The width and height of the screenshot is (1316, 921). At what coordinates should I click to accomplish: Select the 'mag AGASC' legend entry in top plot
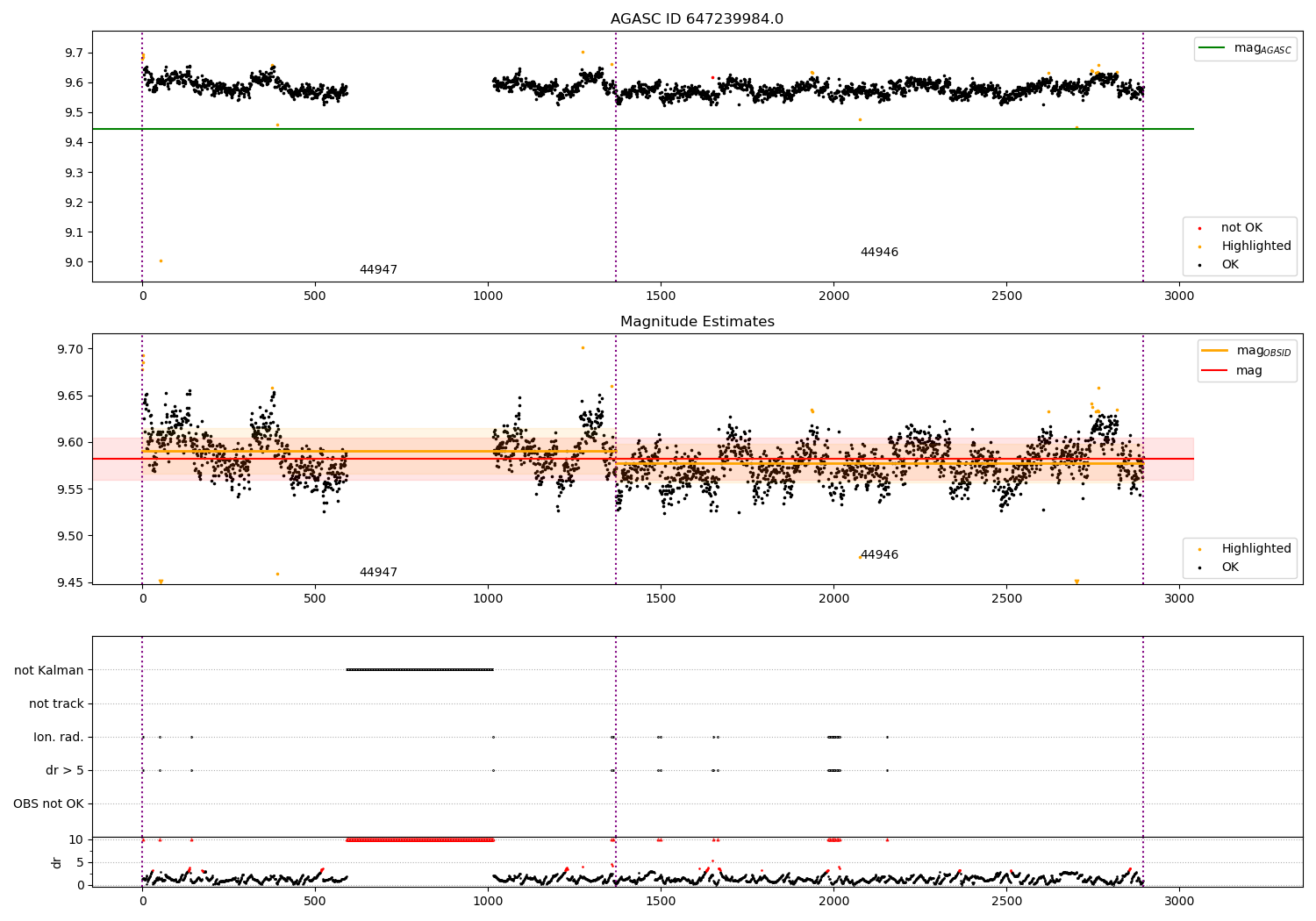[1246, 48]
